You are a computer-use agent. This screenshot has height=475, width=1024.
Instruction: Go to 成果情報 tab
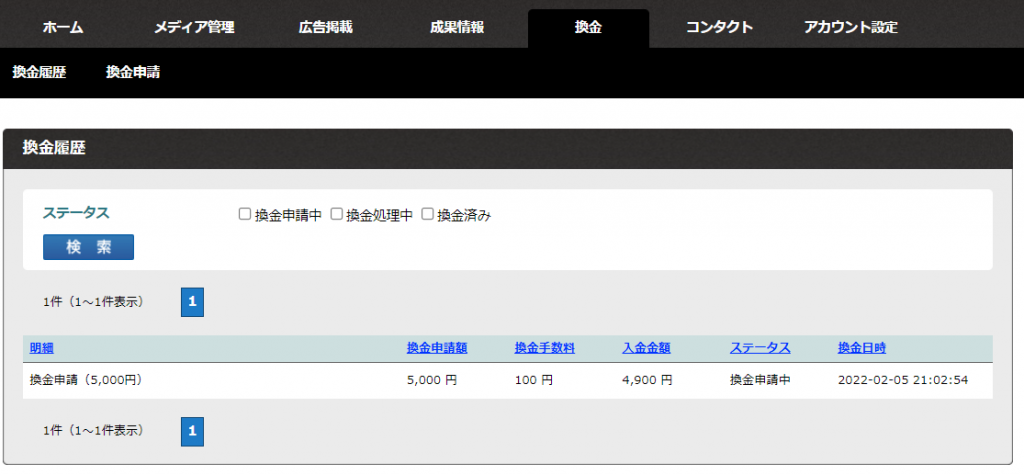click(456, 28)
